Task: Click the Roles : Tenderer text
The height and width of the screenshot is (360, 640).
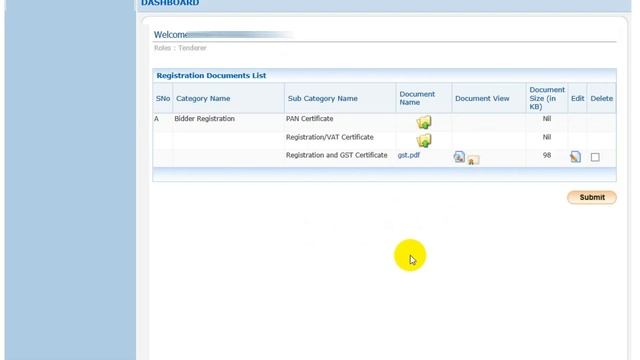Action: pyautogui.click(x=180, y=48)
